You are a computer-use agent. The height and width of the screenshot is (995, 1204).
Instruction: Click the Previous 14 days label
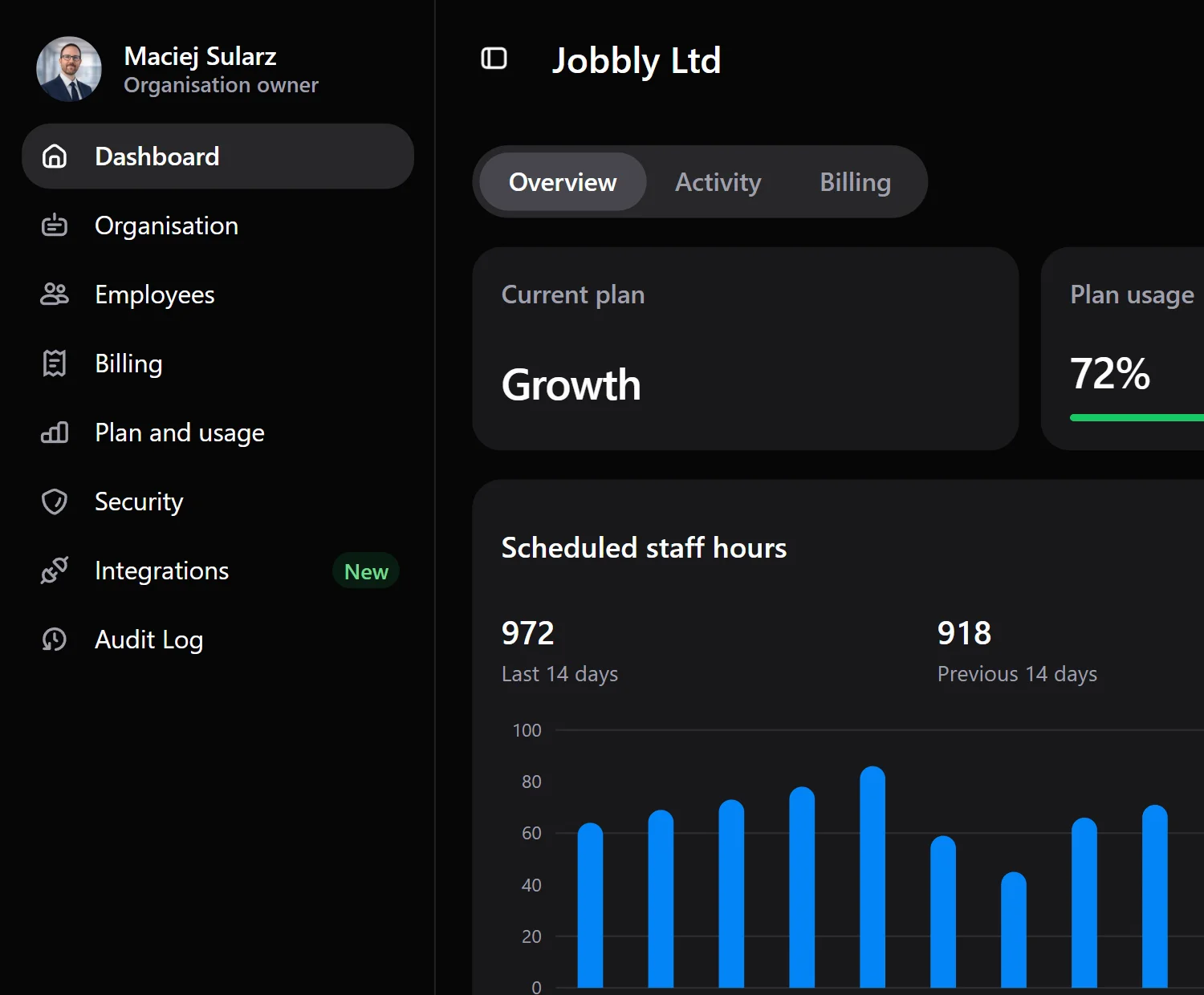click(1017, 674)
